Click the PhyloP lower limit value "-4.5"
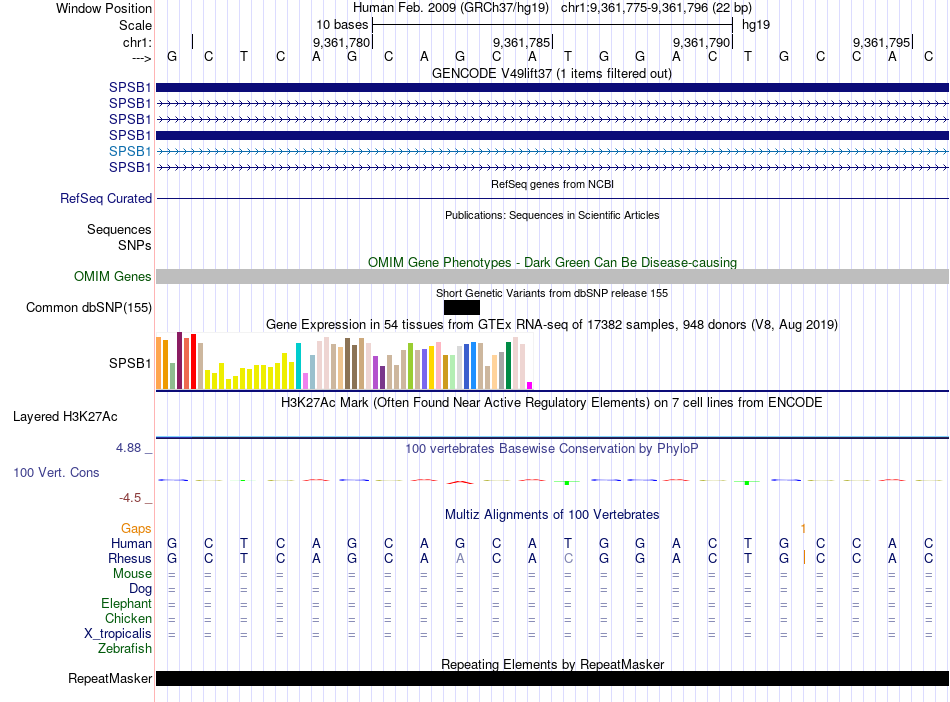 tap(130, 498)
